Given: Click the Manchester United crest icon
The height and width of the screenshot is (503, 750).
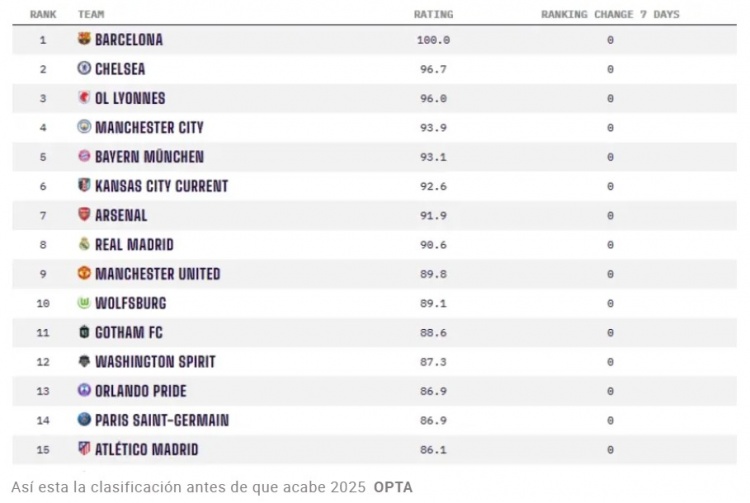Looking at the screenshot, I should (84, 274).
